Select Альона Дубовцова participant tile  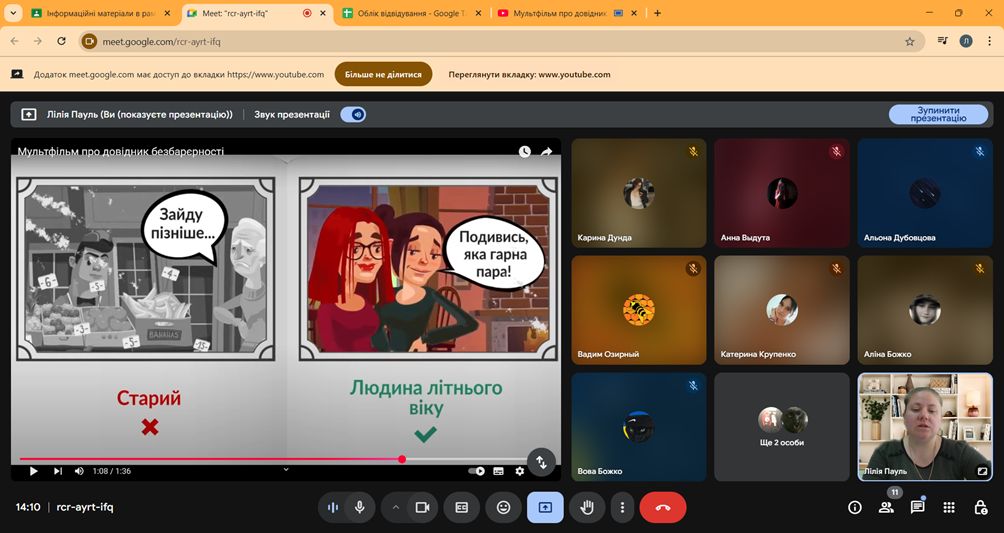[925, 193]
